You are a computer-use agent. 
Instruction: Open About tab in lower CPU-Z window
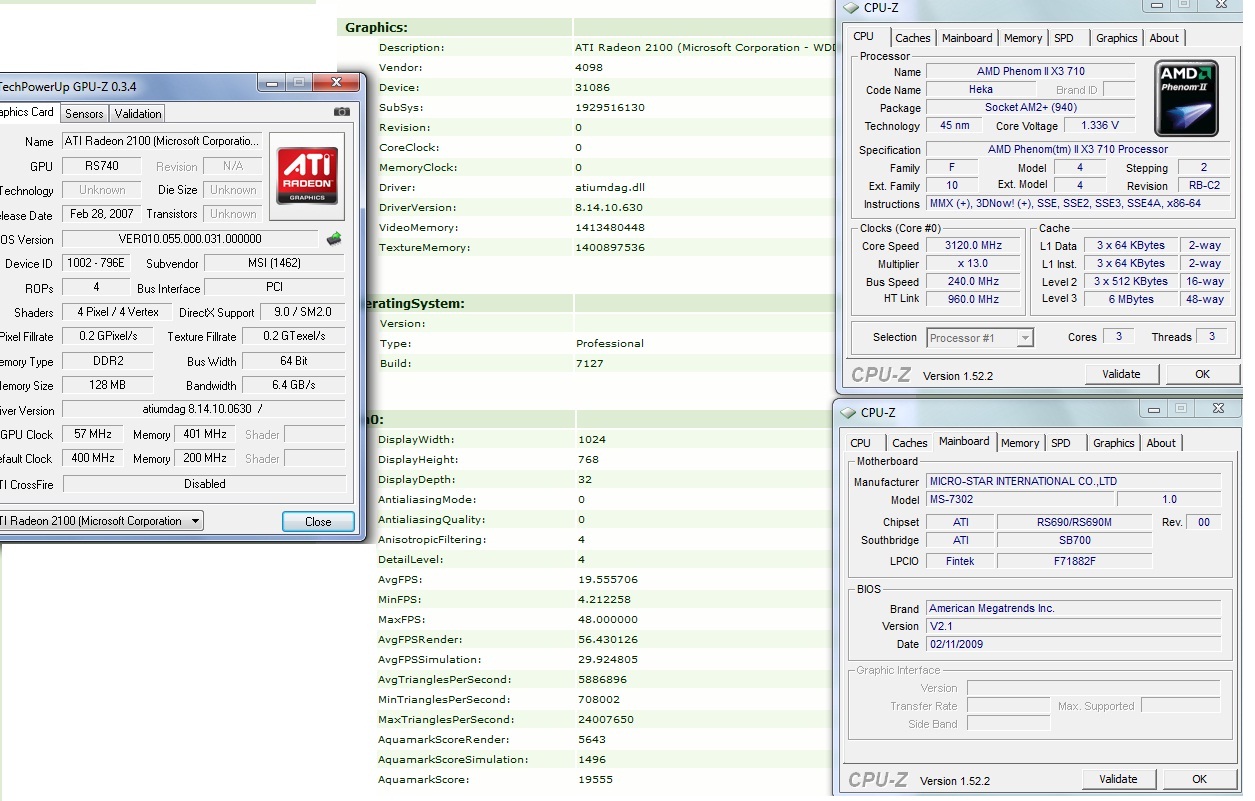click(1161, 443)
